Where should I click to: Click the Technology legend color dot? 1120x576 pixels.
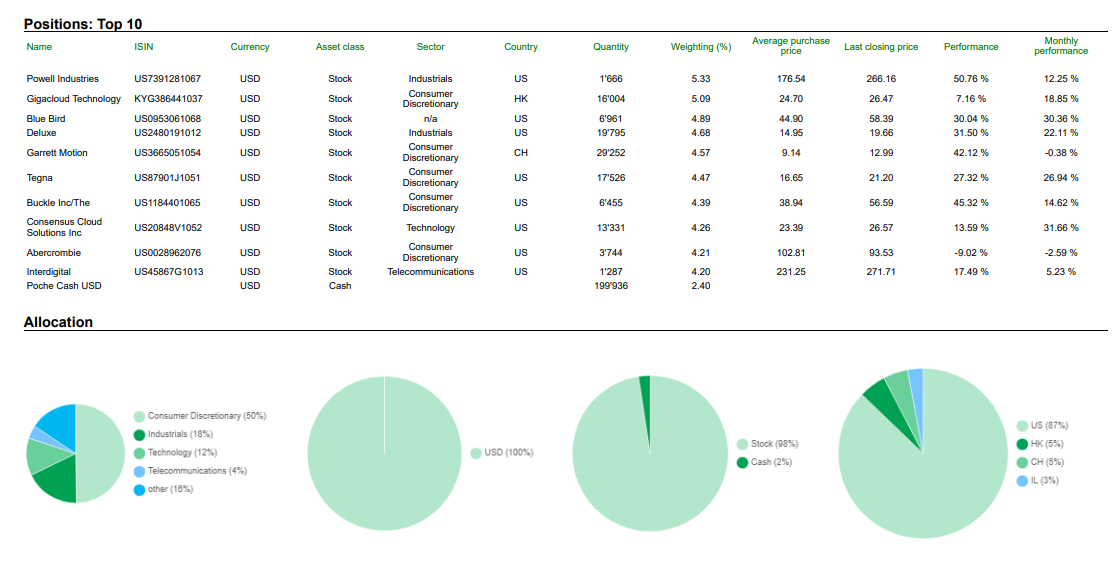pyautogui.click(x=139, y=453)
